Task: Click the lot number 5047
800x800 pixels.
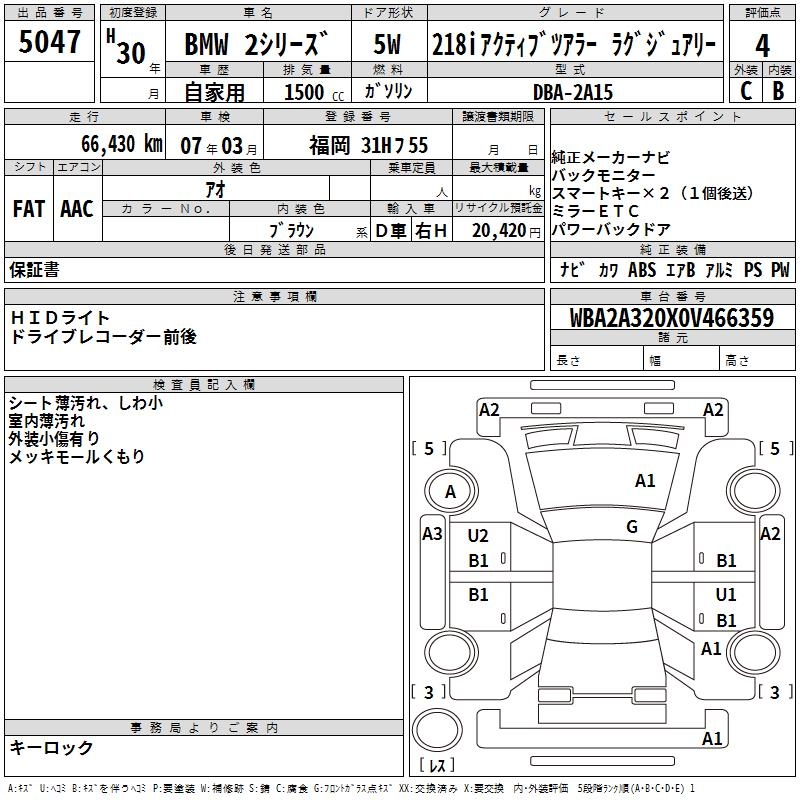Action: coord(49,42)
